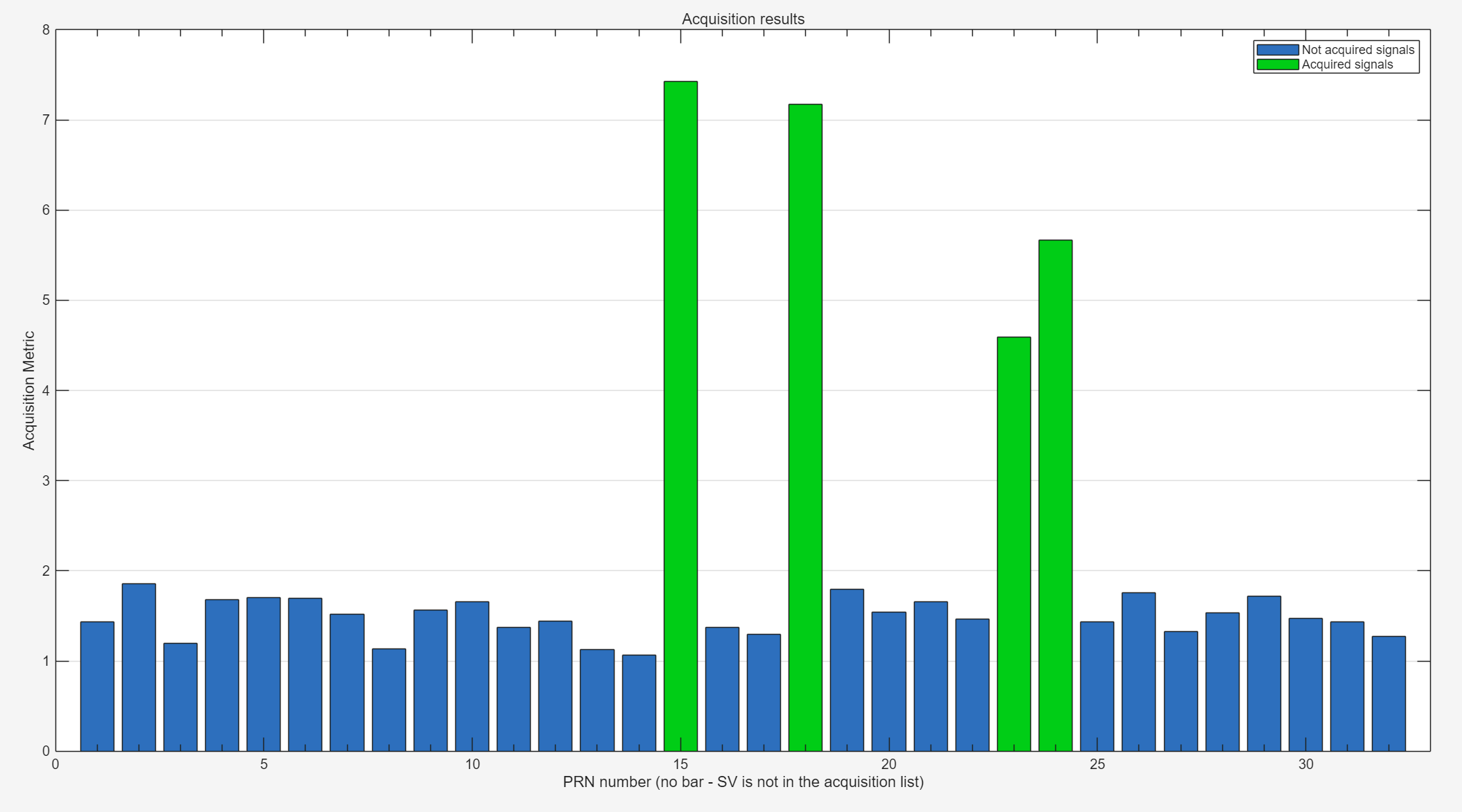Image resolution: width=1462 pixels, height=812 pixels.
Task: Click the blue bar for PRN 26
Action: pyautogui.click(x=1138, y=671)
